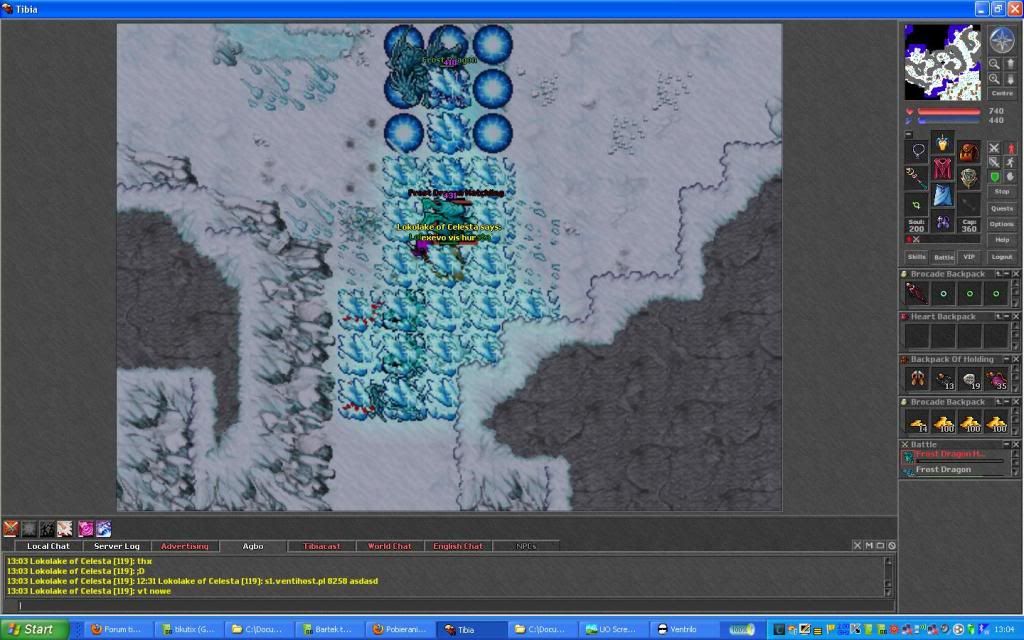Viewport: 1024px width, 640px height.
Task: Click item stack of 19 in backpack
Action: point(970,379)
